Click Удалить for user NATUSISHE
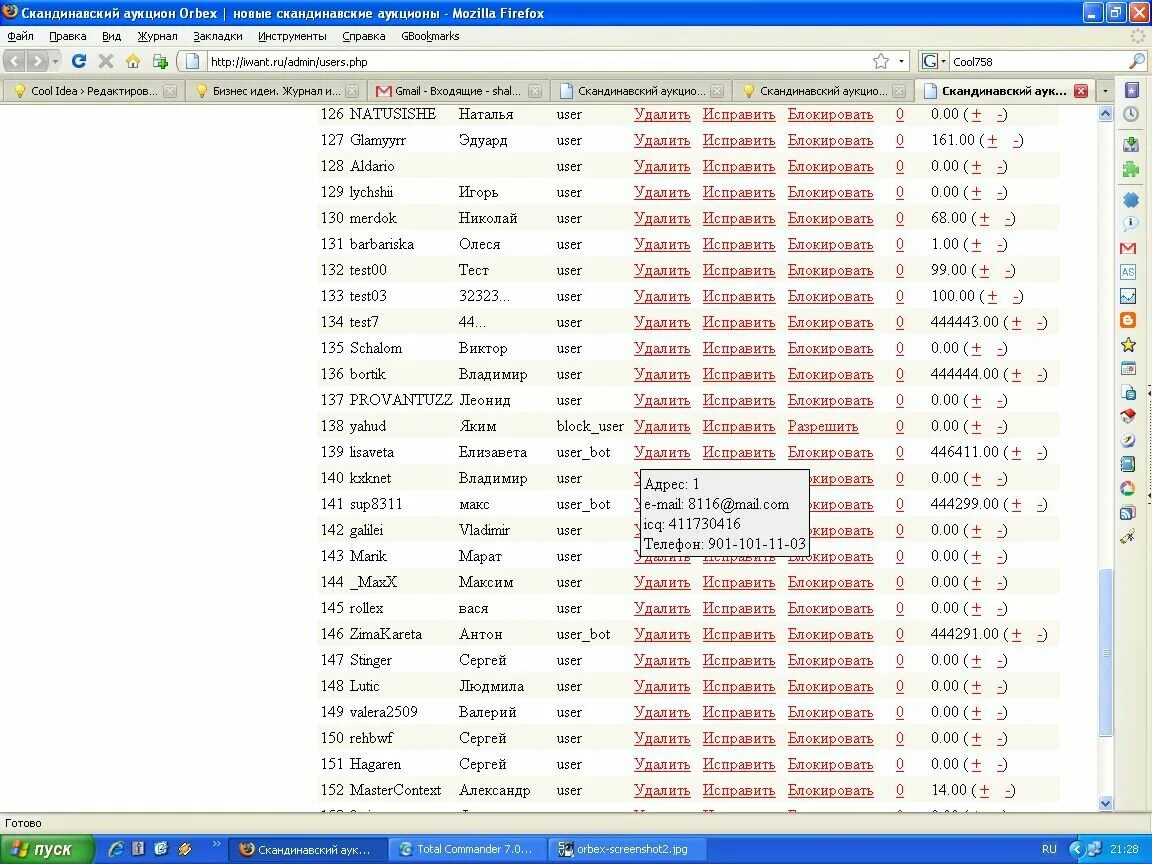Image resolution: width=1152 pixels, height=864 pixels. pos(662,115)
